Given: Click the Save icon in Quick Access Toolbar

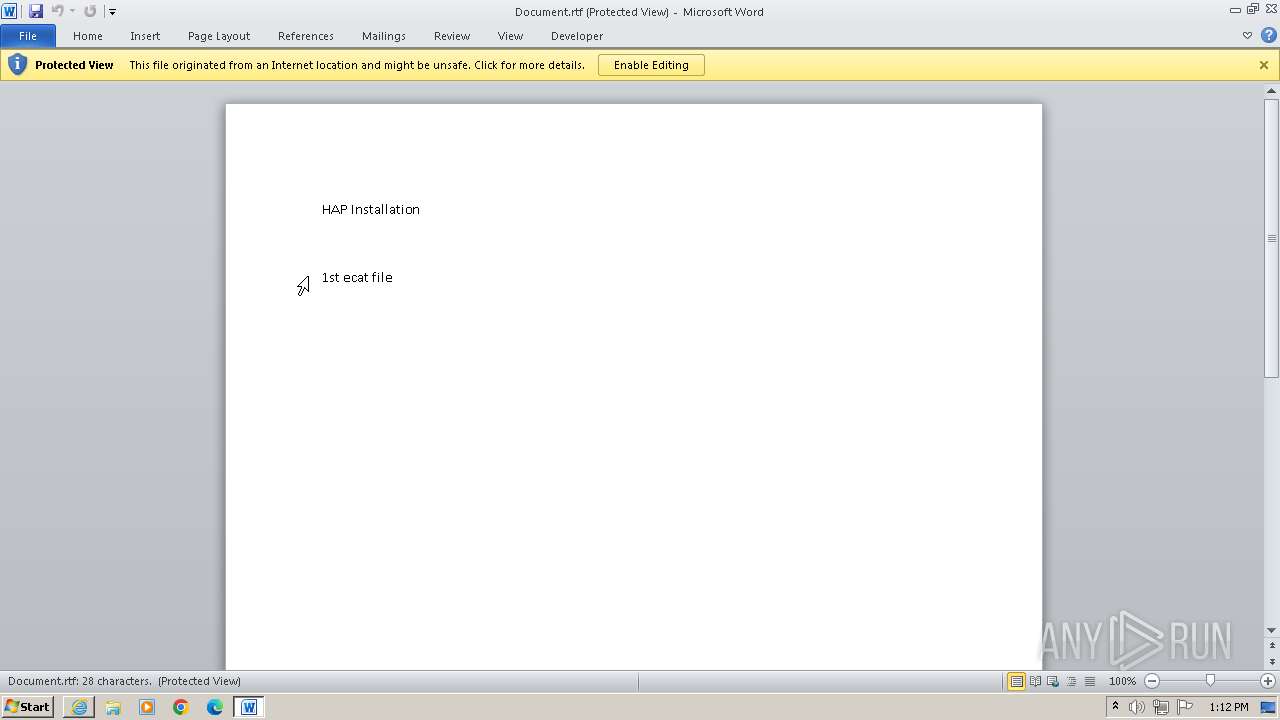Looking at the screenshot, I should pos(36,11).
